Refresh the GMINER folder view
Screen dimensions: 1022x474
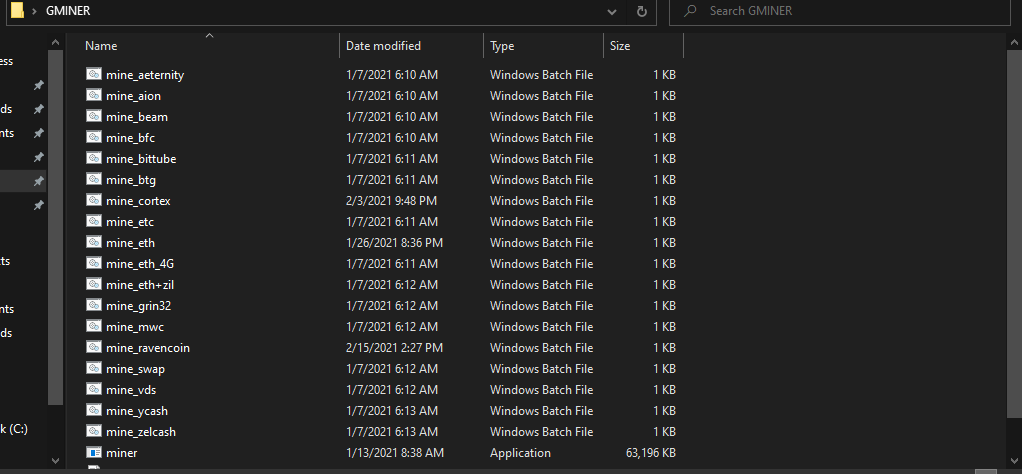coord(641,11)
